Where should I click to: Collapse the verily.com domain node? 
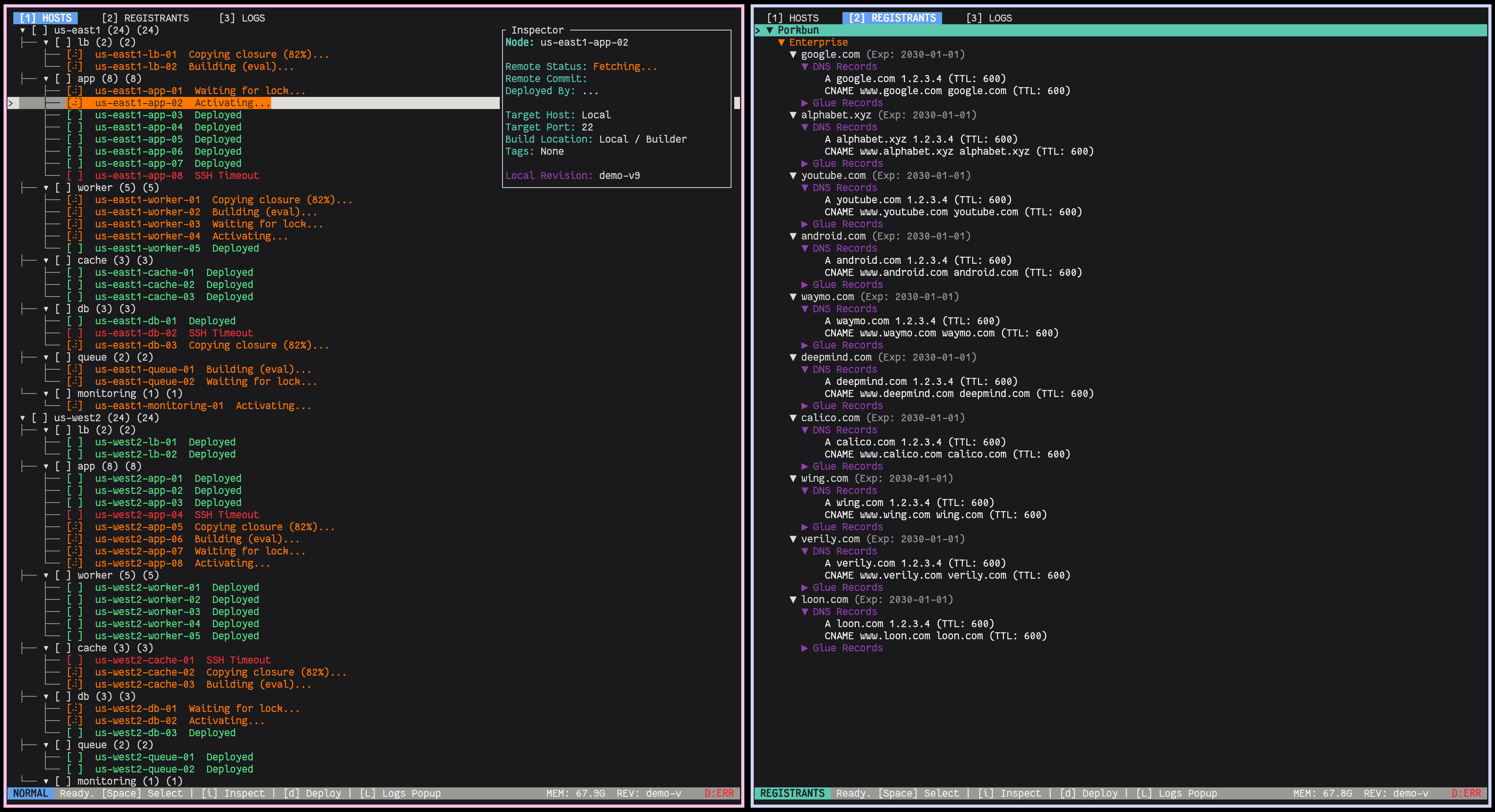(793, 539)
